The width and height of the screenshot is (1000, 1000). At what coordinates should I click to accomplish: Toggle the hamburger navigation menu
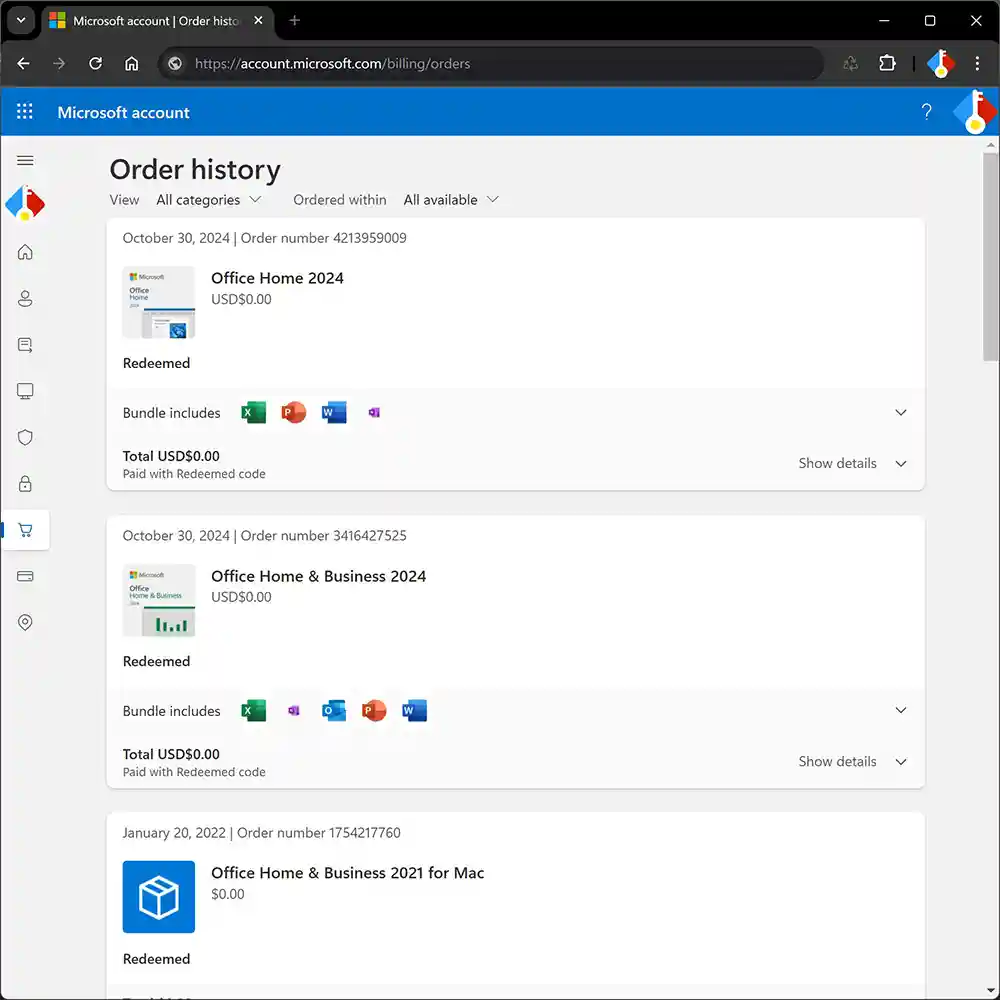click(25, 161)
